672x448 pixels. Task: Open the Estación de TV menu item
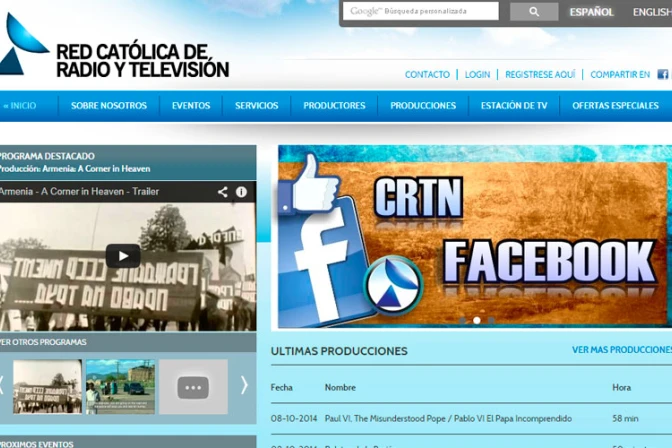click(x=514, y=106)
